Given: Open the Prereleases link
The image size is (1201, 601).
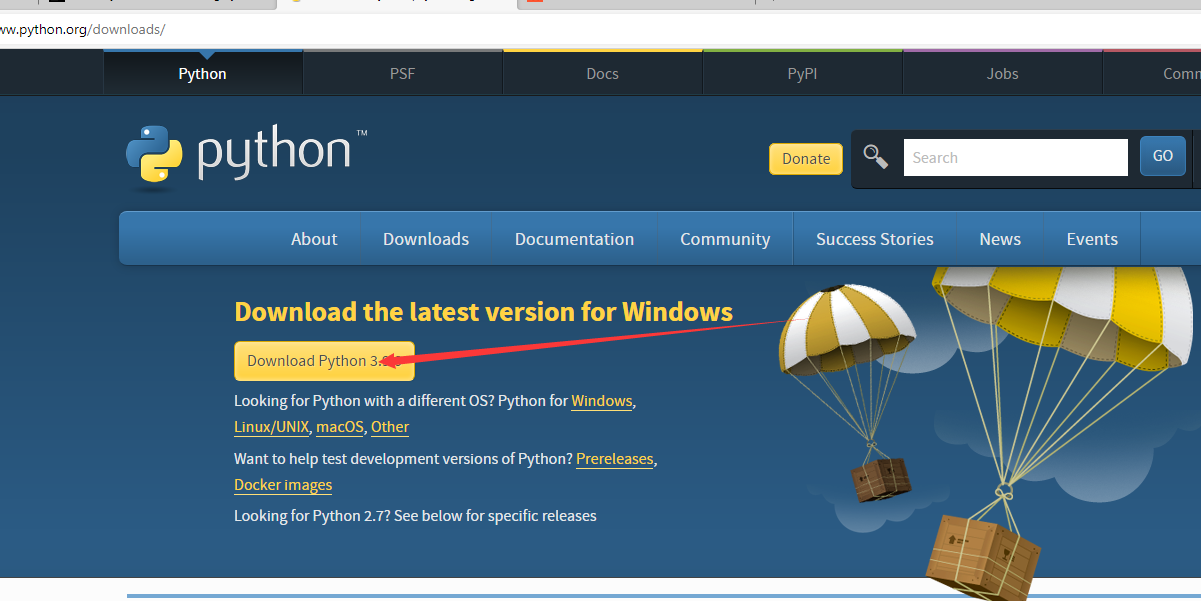Looking at the screenshot, I should pos(614,459).
